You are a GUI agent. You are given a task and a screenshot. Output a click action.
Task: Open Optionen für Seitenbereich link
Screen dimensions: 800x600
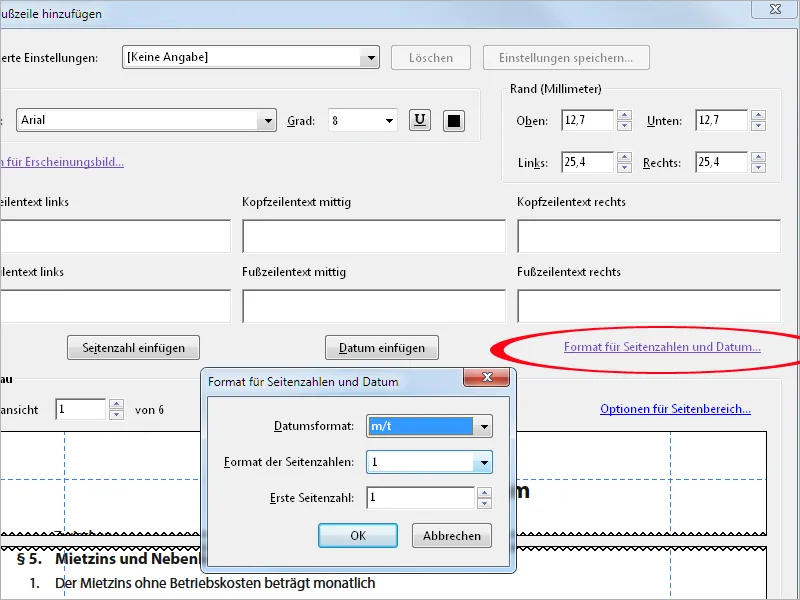pyautogui.click(x=676, y=409)
